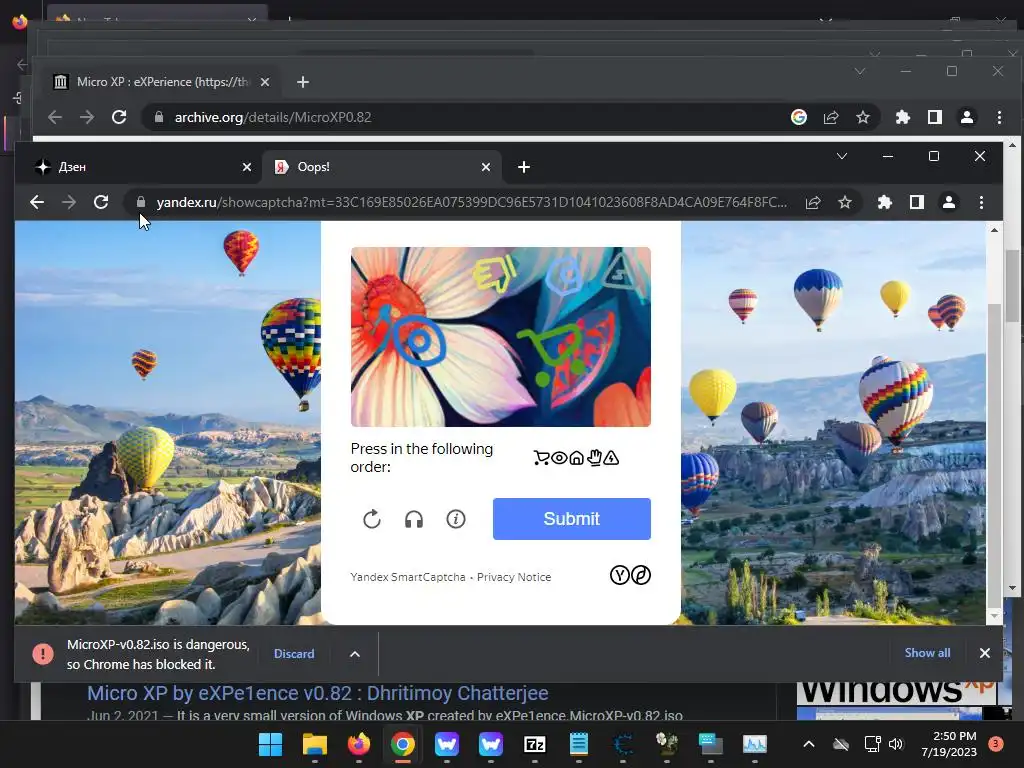Close the downloads bar
1024x768 pixels.
[985, 653]
